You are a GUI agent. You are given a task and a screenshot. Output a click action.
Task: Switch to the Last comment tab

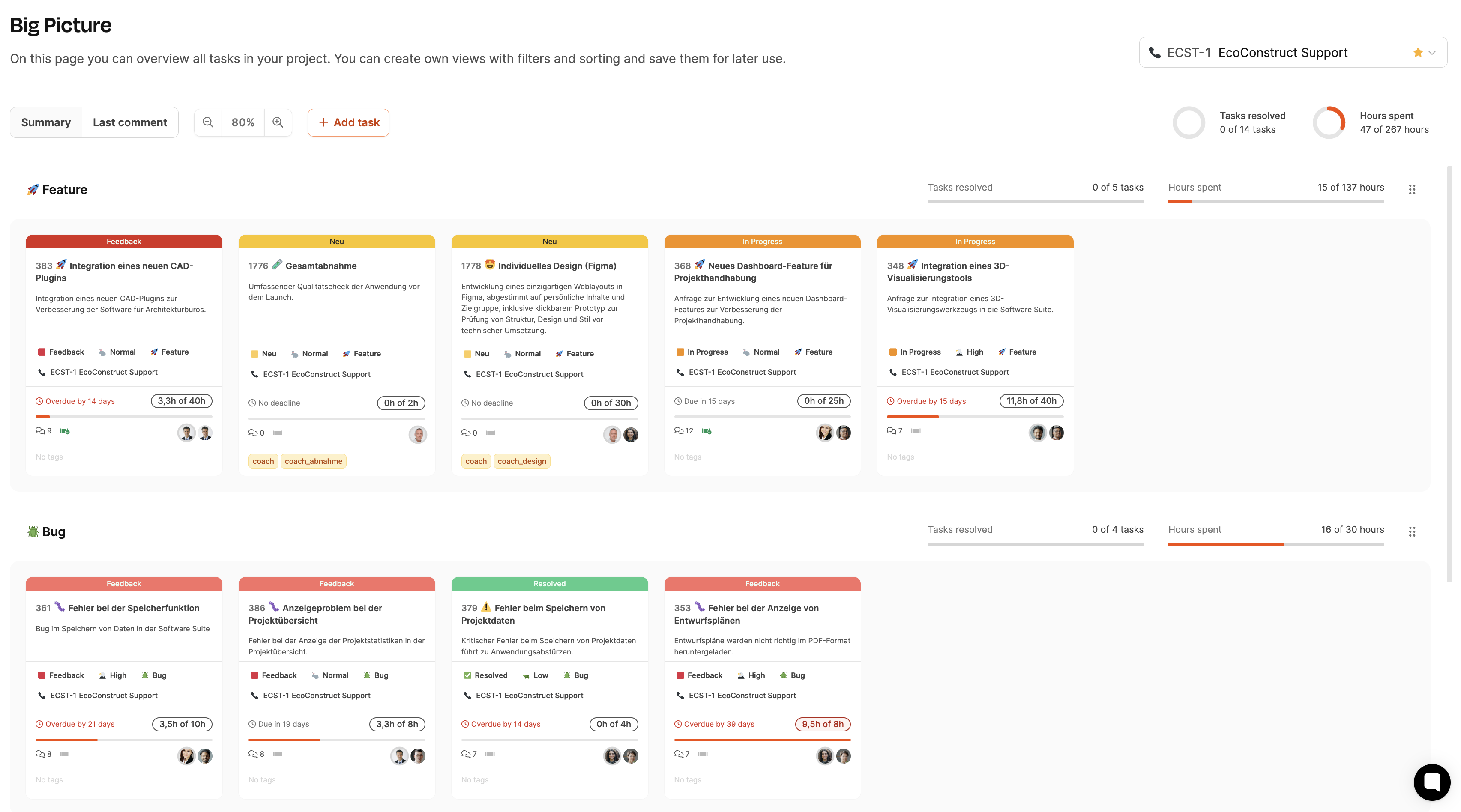pyautogui.click(x=130, y=122)
